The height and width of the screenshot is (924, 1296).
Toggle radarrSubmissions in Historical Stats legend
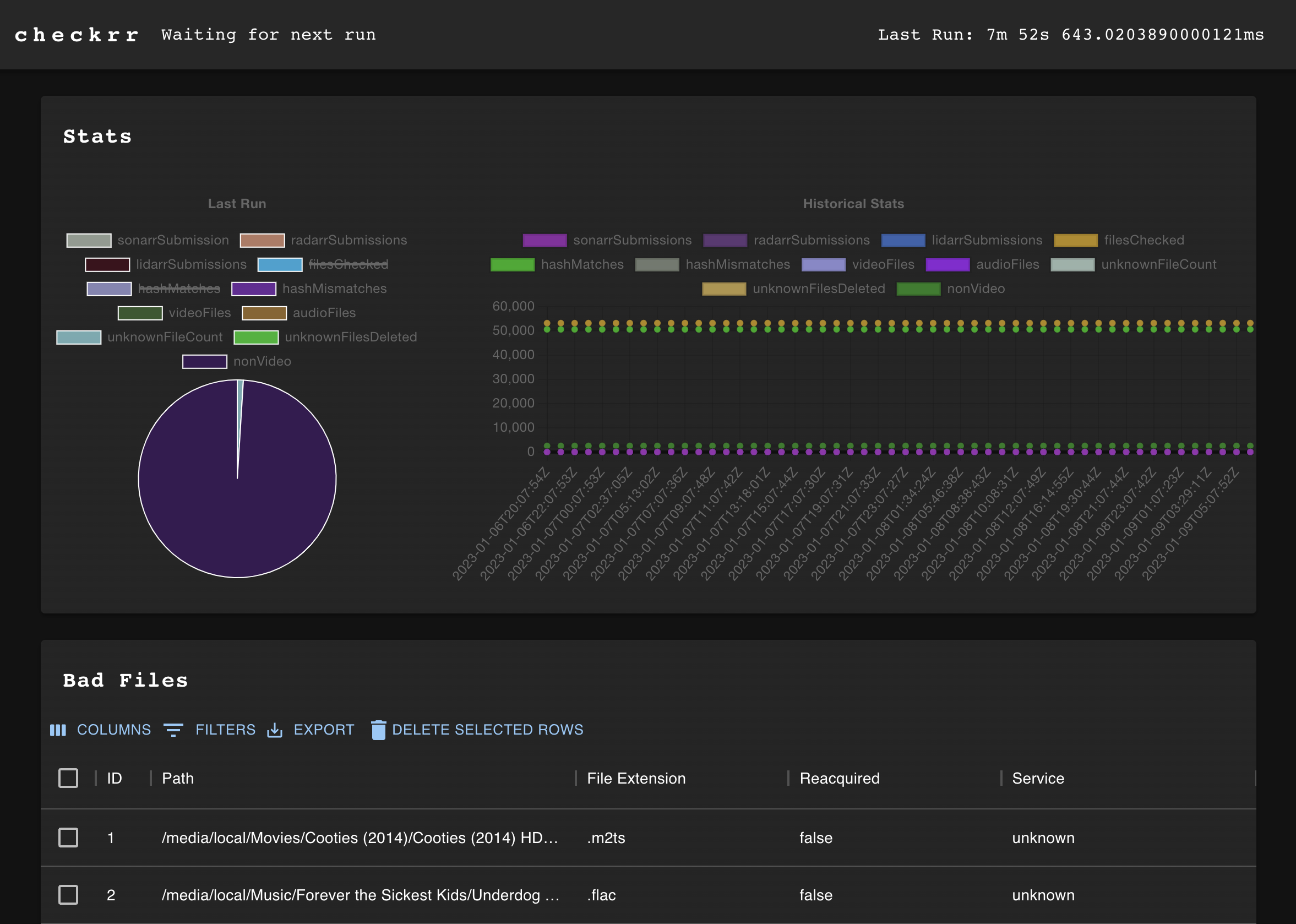(786, 240)
